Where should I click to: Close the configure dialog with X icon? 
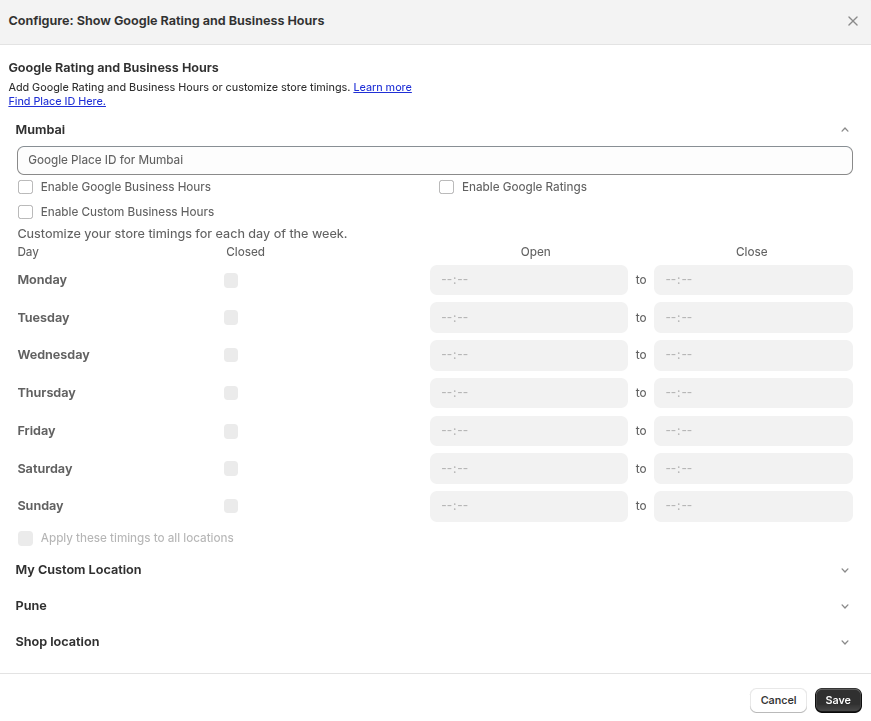pos(852,21)
